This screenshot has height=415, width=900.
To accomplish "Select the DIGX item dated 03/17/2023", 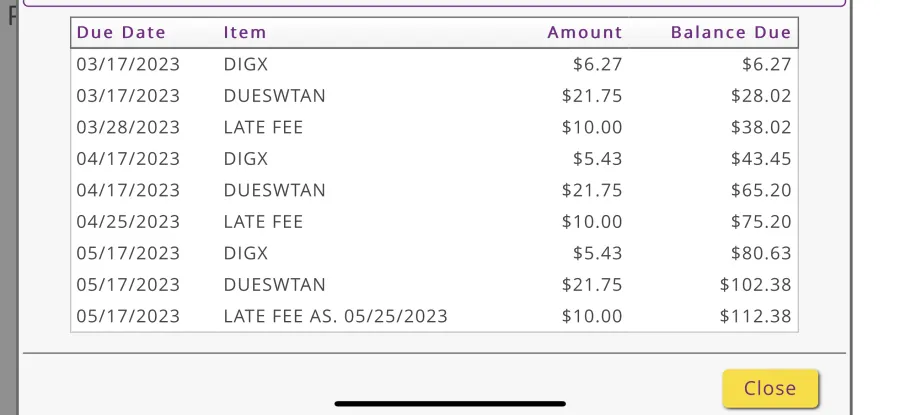I will 246,64.
